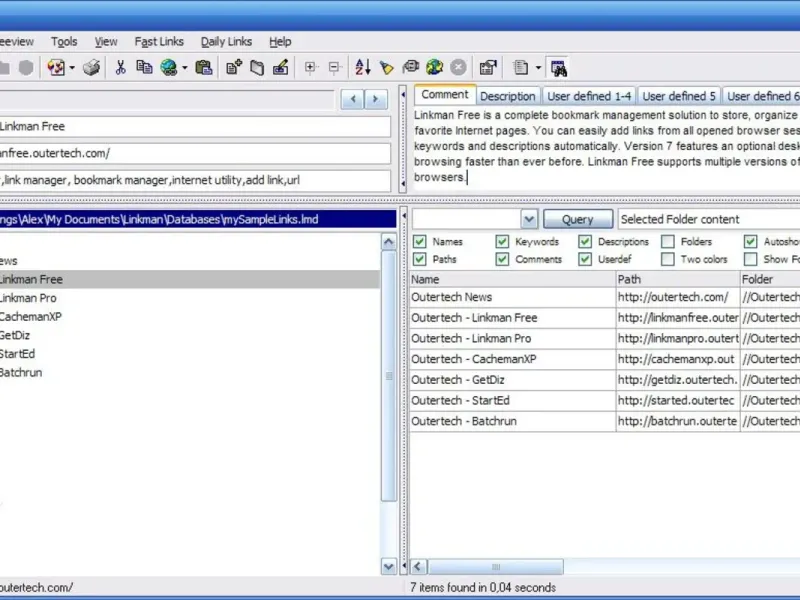Click the colorful checkered database icon

click(x=56, y=67)
